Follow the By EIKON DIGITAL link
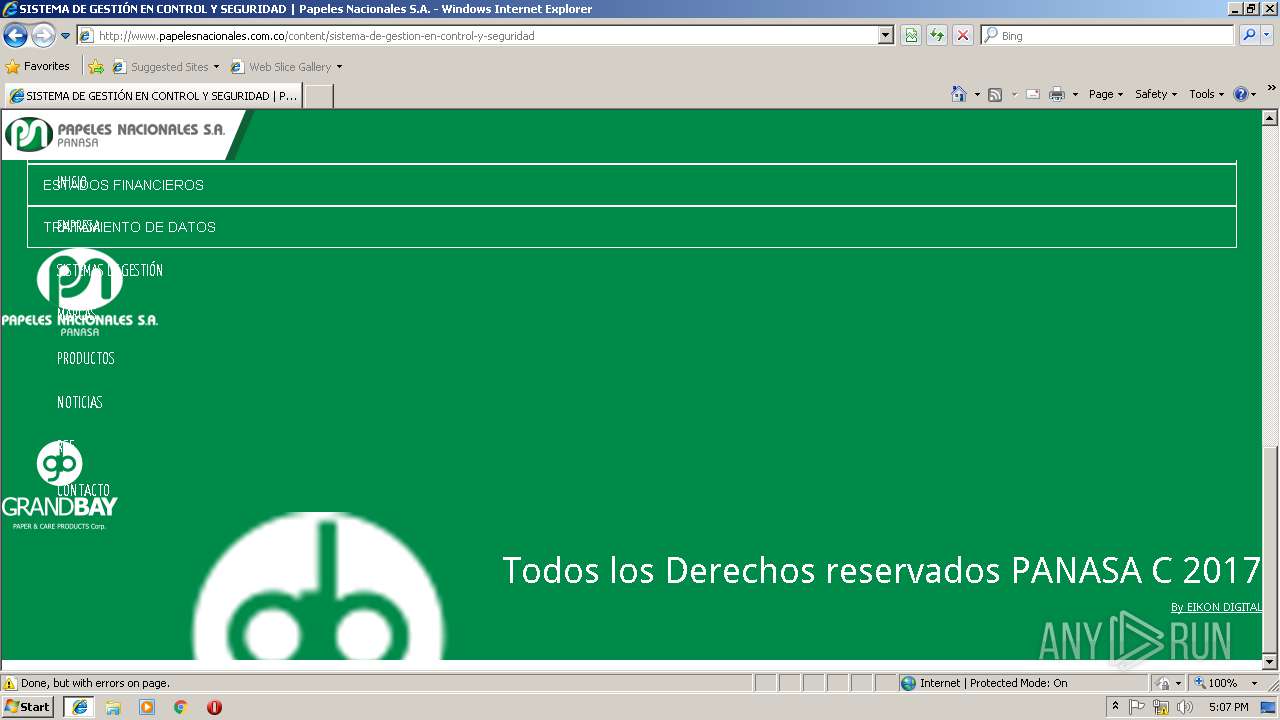 pyautogui.click(x=1216, y=607)
